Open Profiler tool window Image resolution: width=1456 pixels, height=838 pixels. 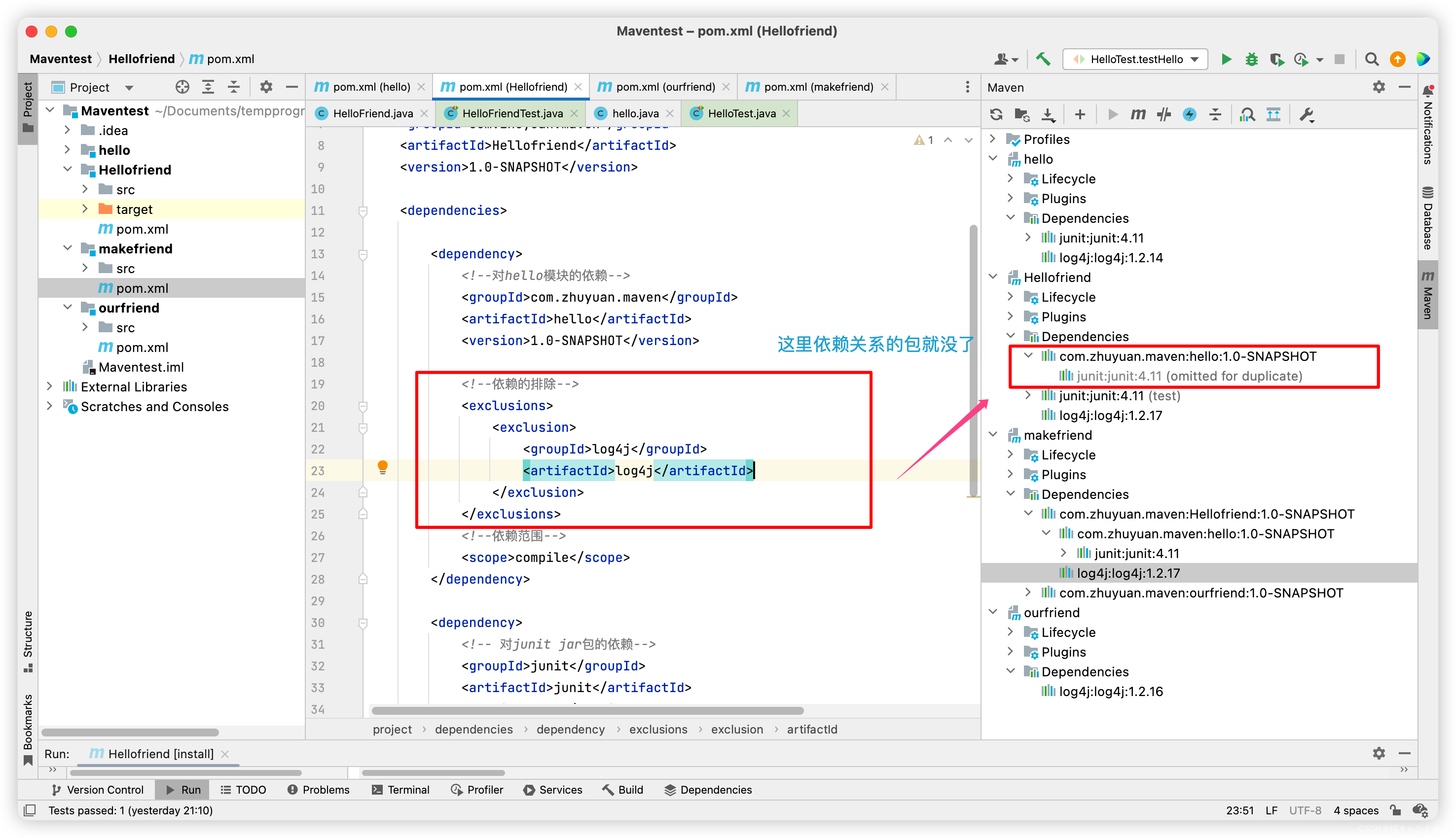476,790
